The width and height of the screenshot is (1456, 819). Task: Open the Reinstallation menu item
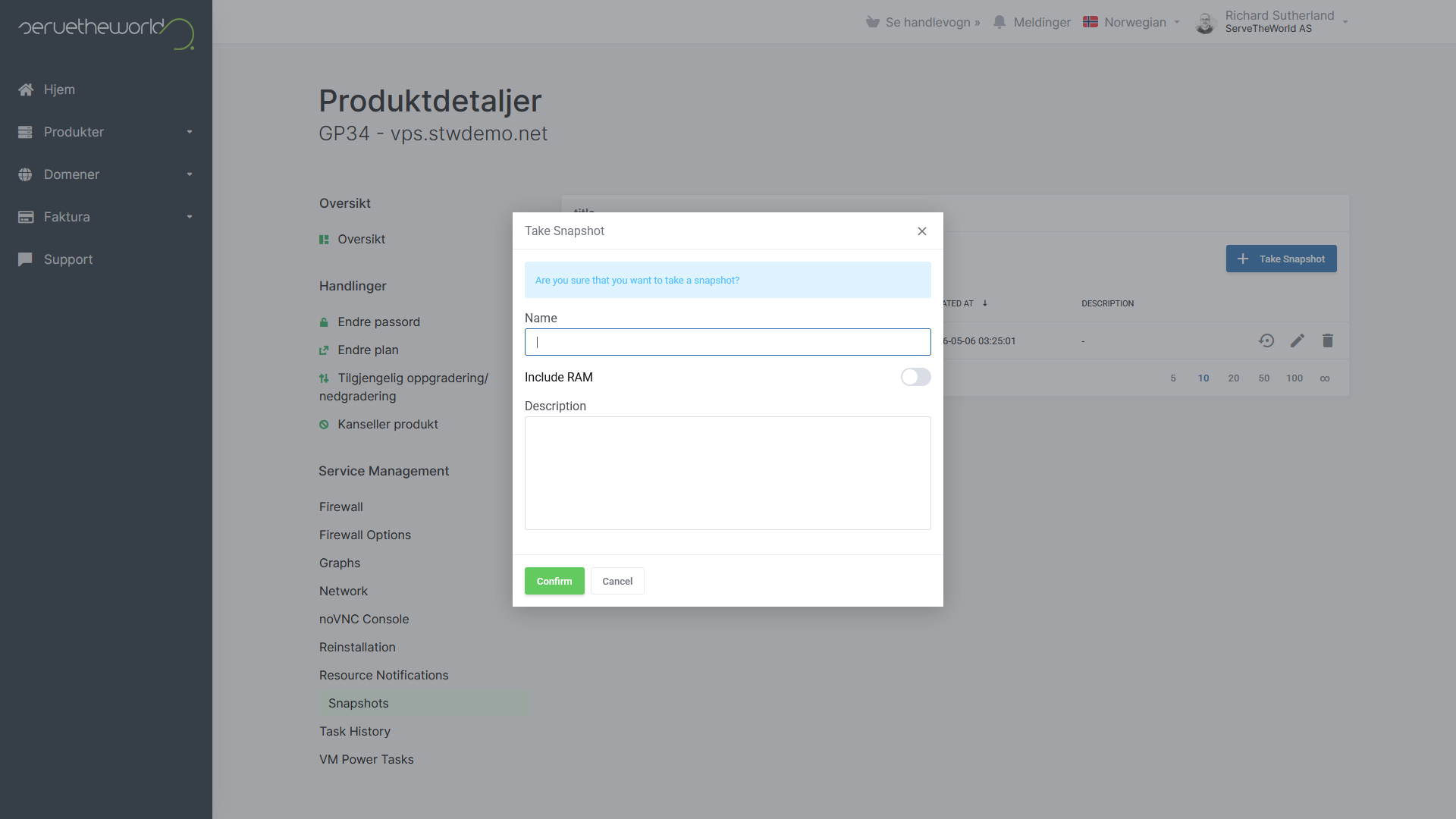point(357,647)
